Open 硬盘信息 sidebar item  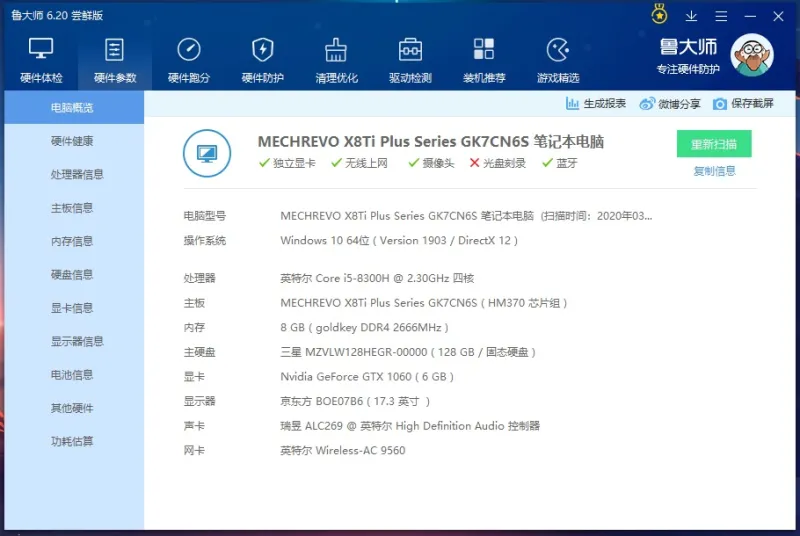(74, 274)
